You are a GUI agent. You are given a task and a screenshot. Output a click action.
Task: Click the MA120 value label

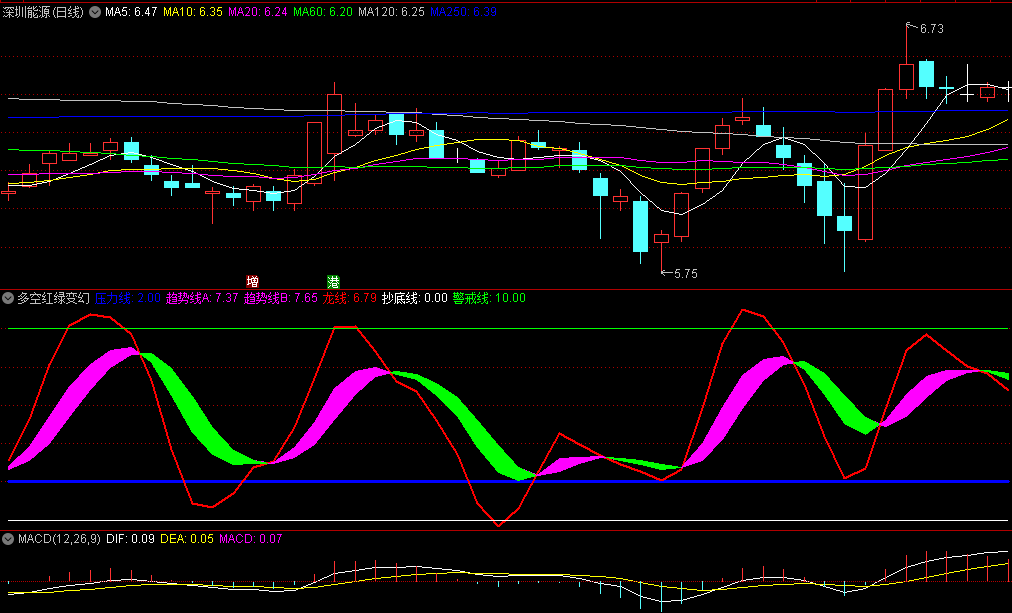click(392, 12)
